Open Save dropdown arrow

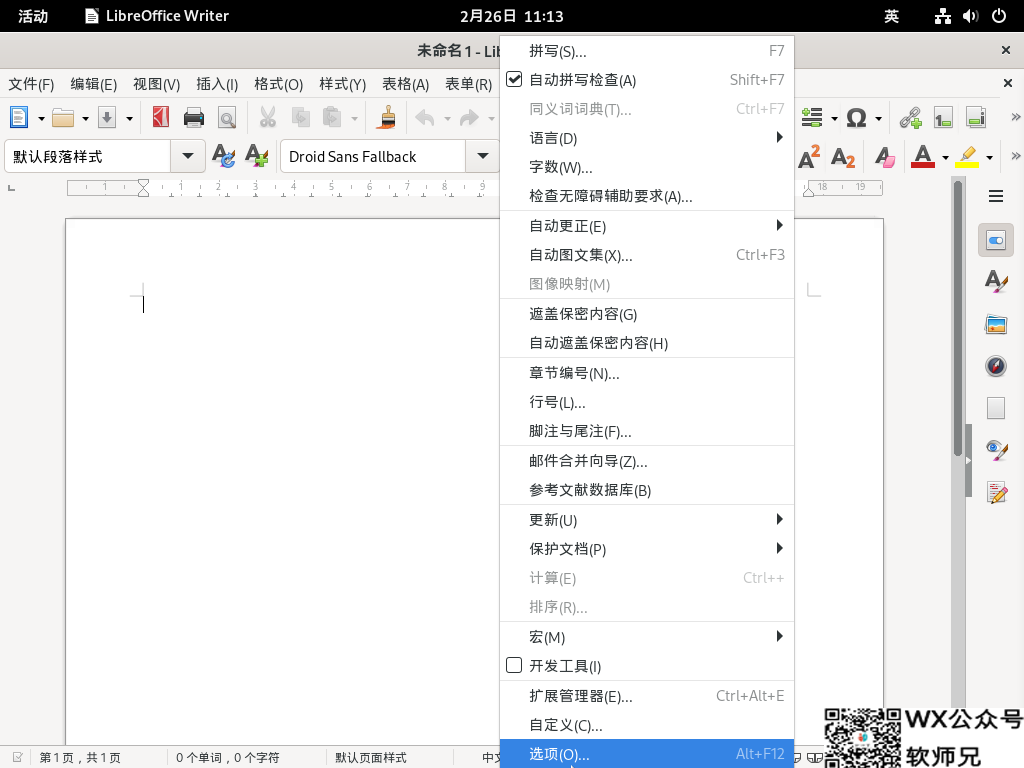coord(129,119)
